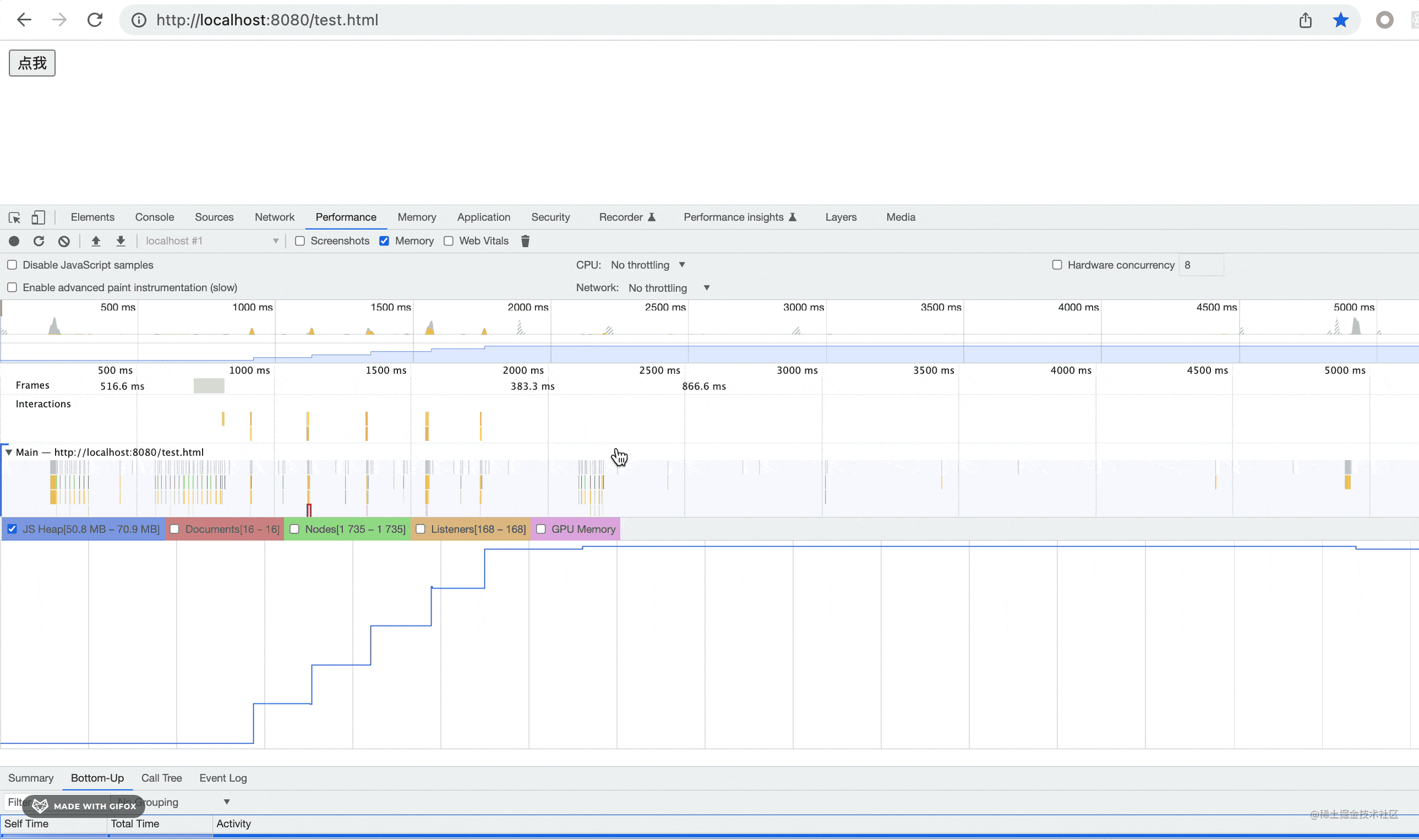This screenshot has width=1419, height=840.
Task: Toggle the device toolbar icon
Action: click(x=38, y=217)
